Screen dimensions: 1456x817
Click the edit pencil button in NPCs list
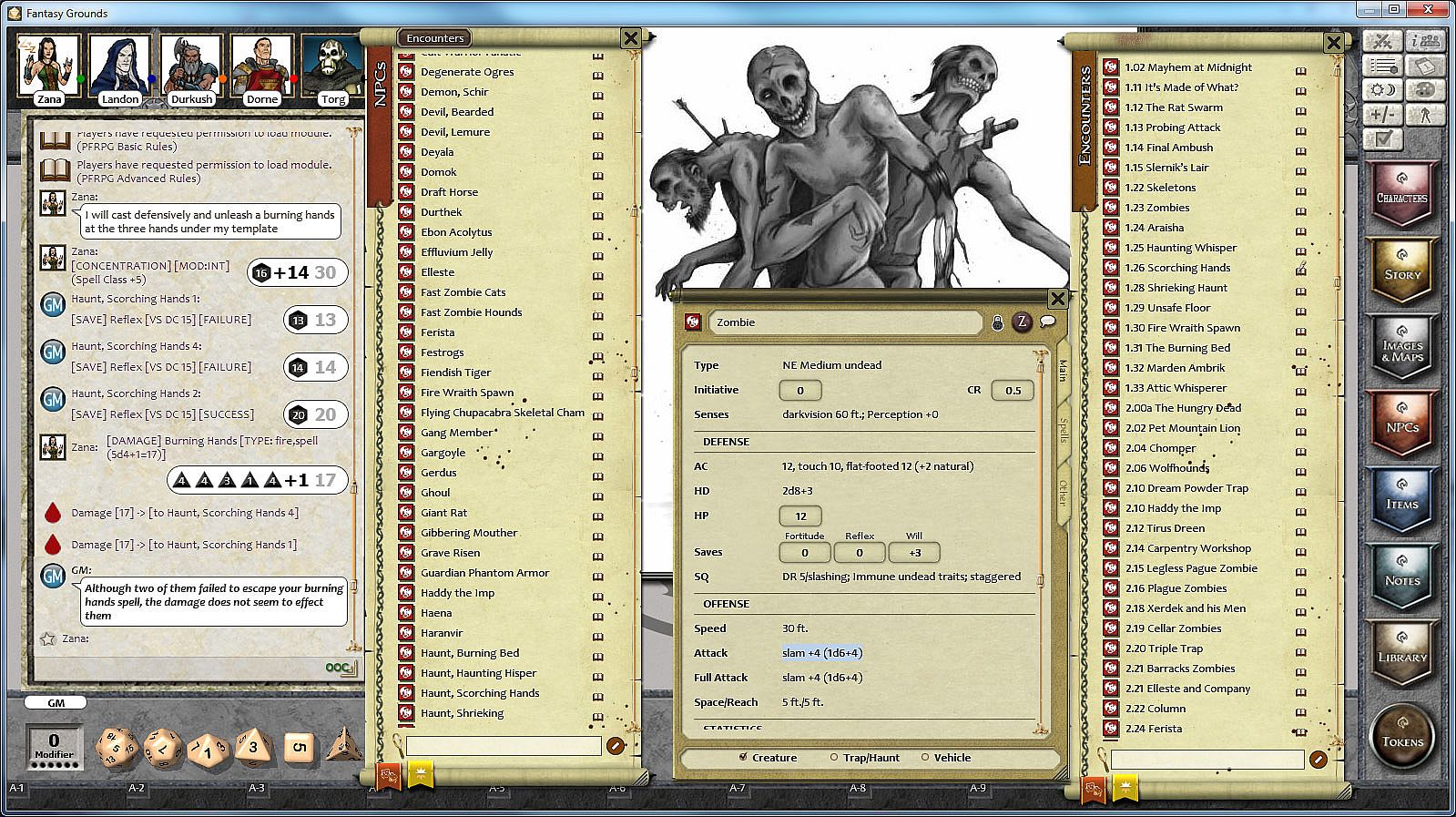point(616,746)
